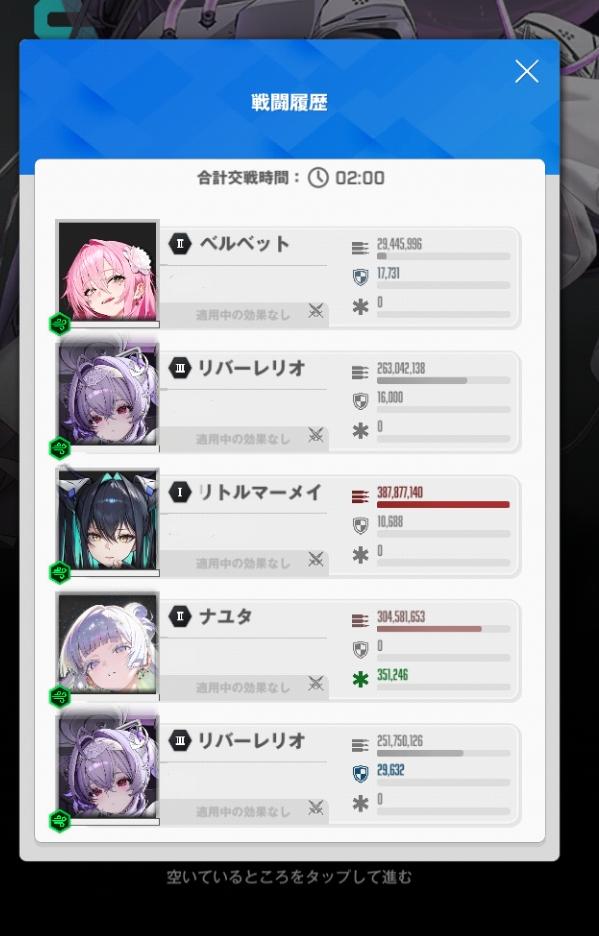This screenshot has width=599, height=936.
Task: Click the shield icon showing 17,731
Action: coord(360,277)
